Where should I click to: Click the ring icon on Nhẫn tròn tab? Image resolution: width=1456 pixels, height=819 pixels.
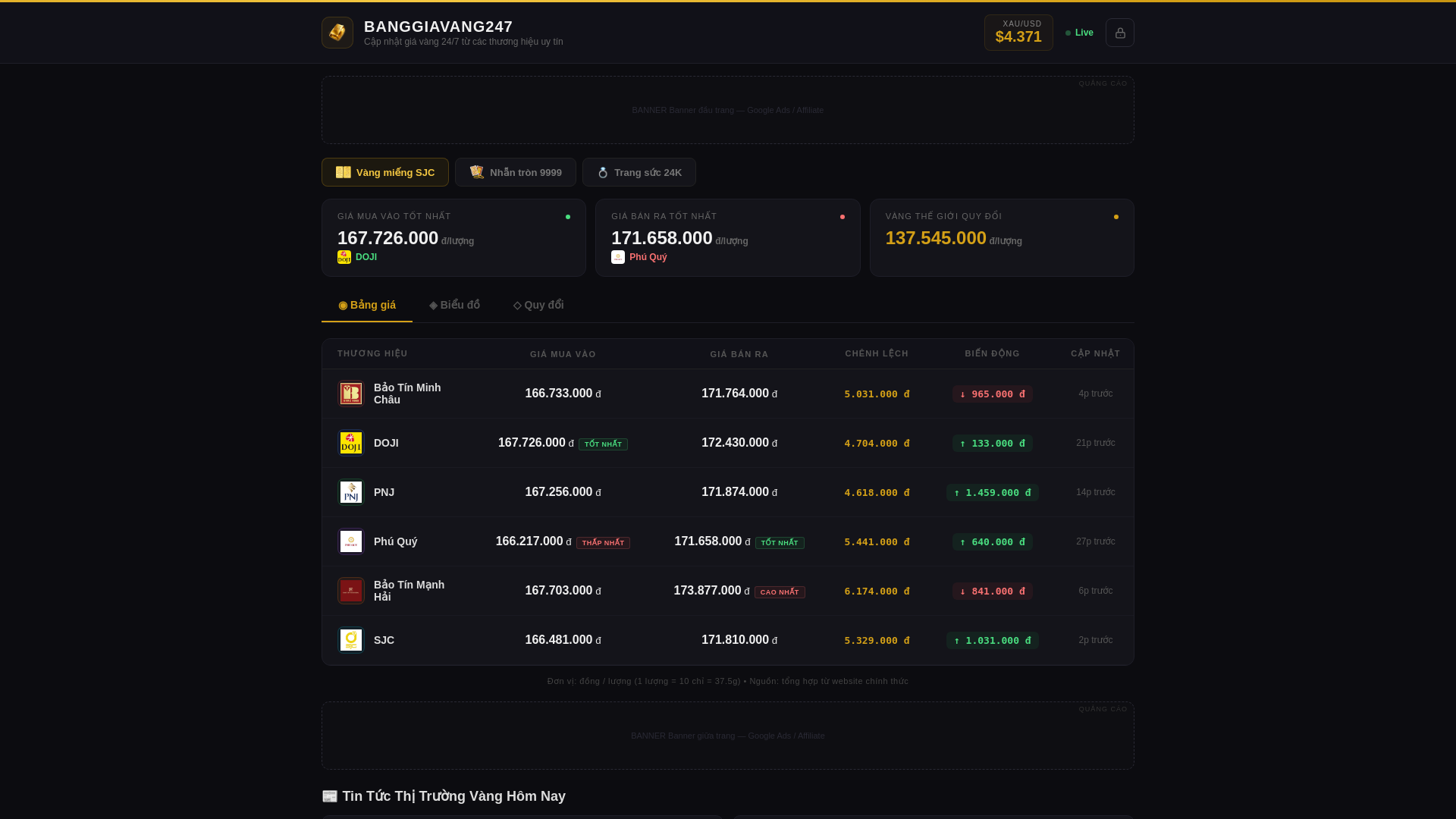pyautogui.click(x=477, y=172)
